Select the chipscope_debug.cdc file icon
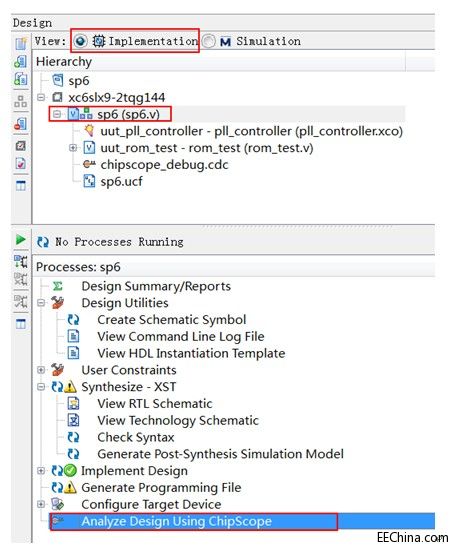 coord(89,164)
